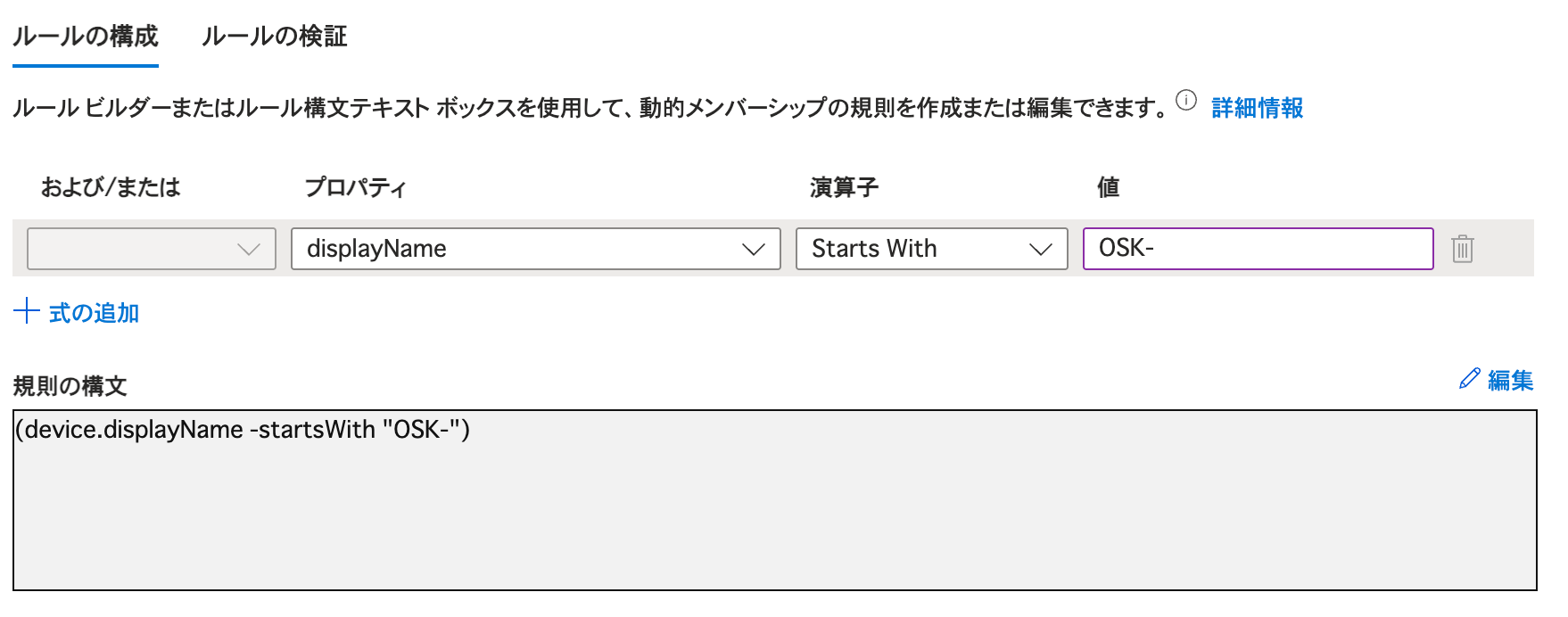Click the 値 column header
Viewport: 1568px width, 617px height.
[x=1108, y=187]
